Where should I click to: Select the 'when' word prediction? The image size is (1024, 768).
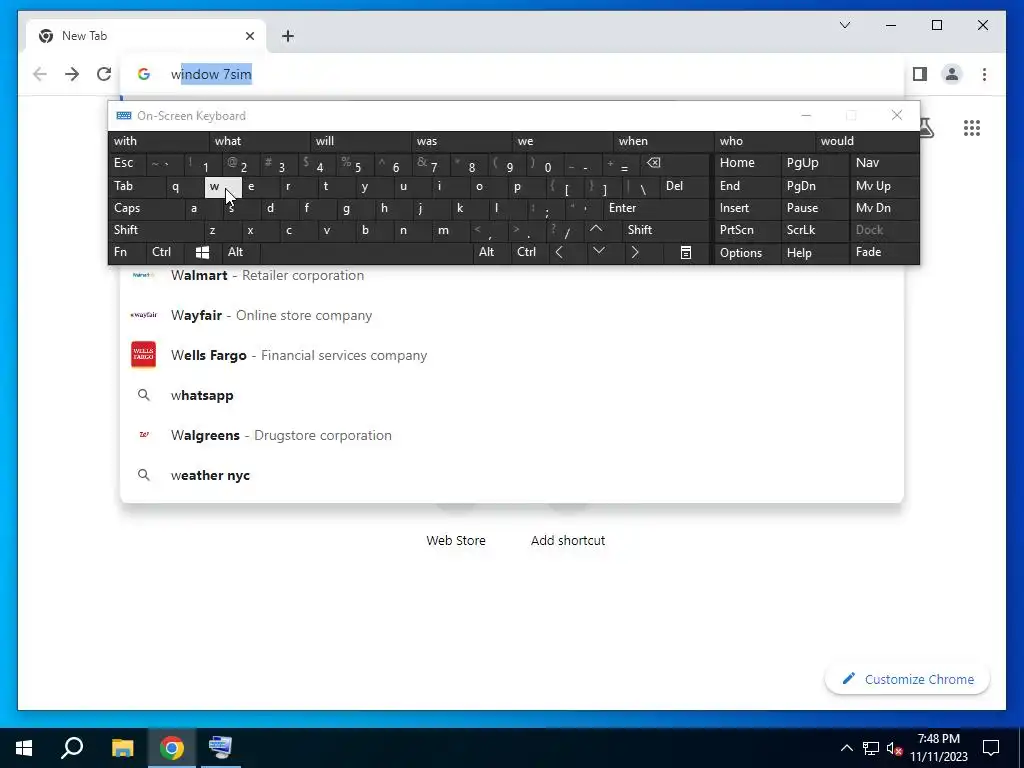[664, 141]
